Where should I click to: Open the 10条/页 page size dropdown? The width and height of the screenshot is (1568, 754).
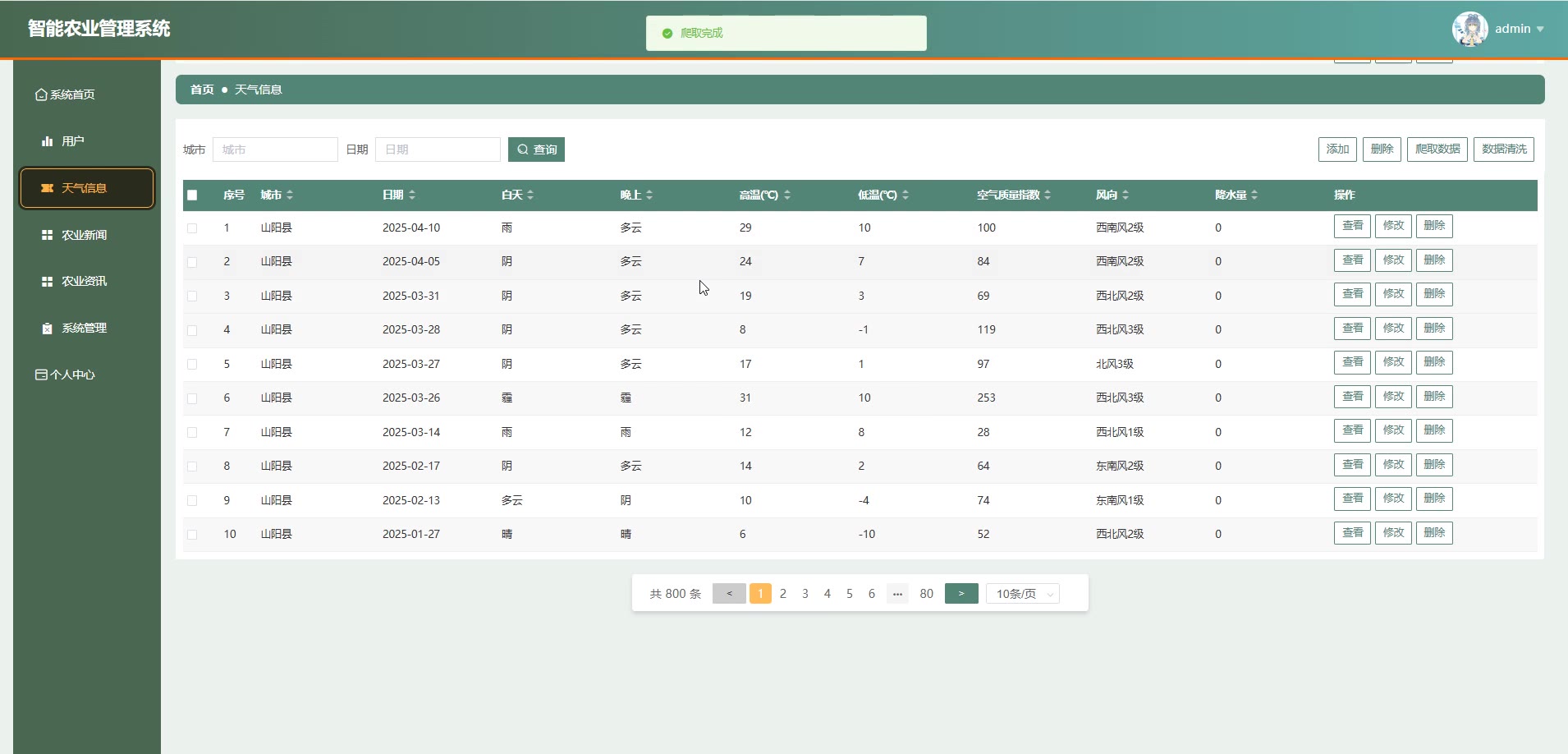click(x=1022, y=594)
